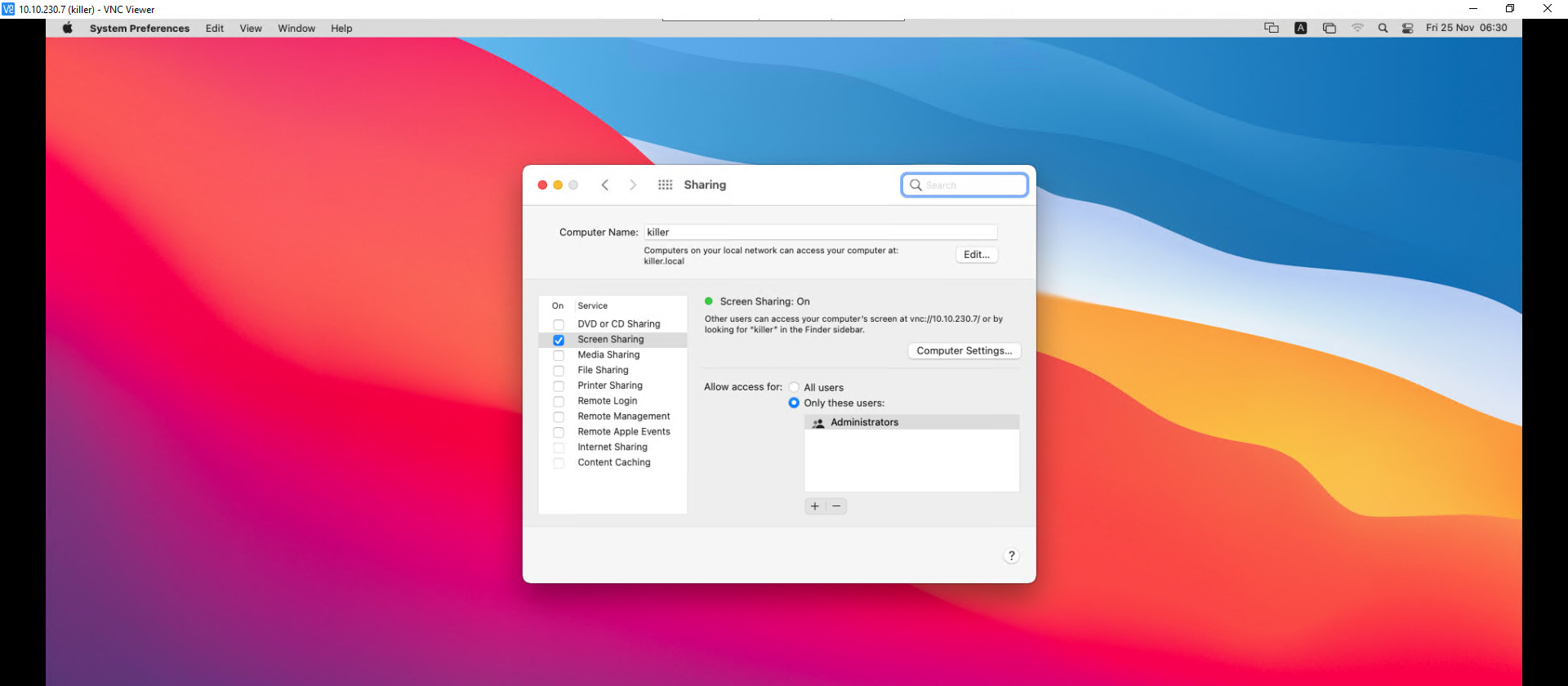Open System Preferences menu
The width and height of the screenshot is (1568, 686).
pyautogui.click(x=140, y=28)
